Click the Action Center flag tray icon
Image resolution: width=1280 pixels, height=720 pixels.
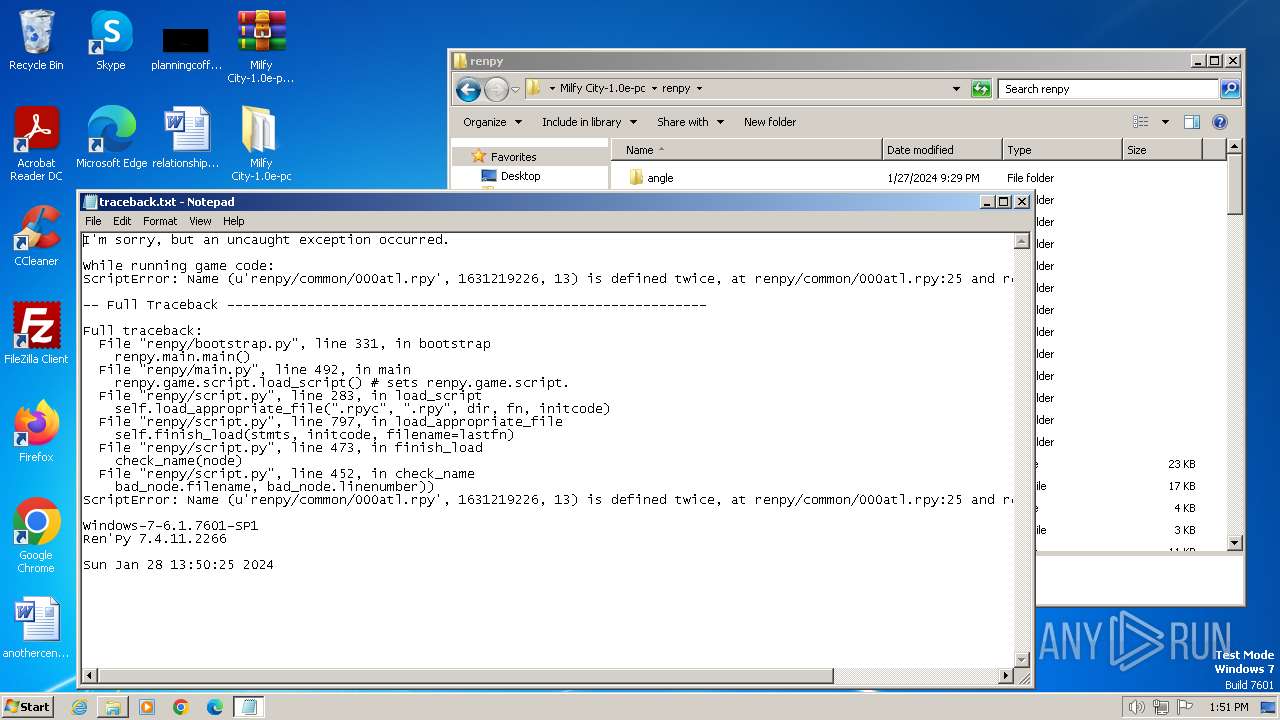pos(1185,707)
